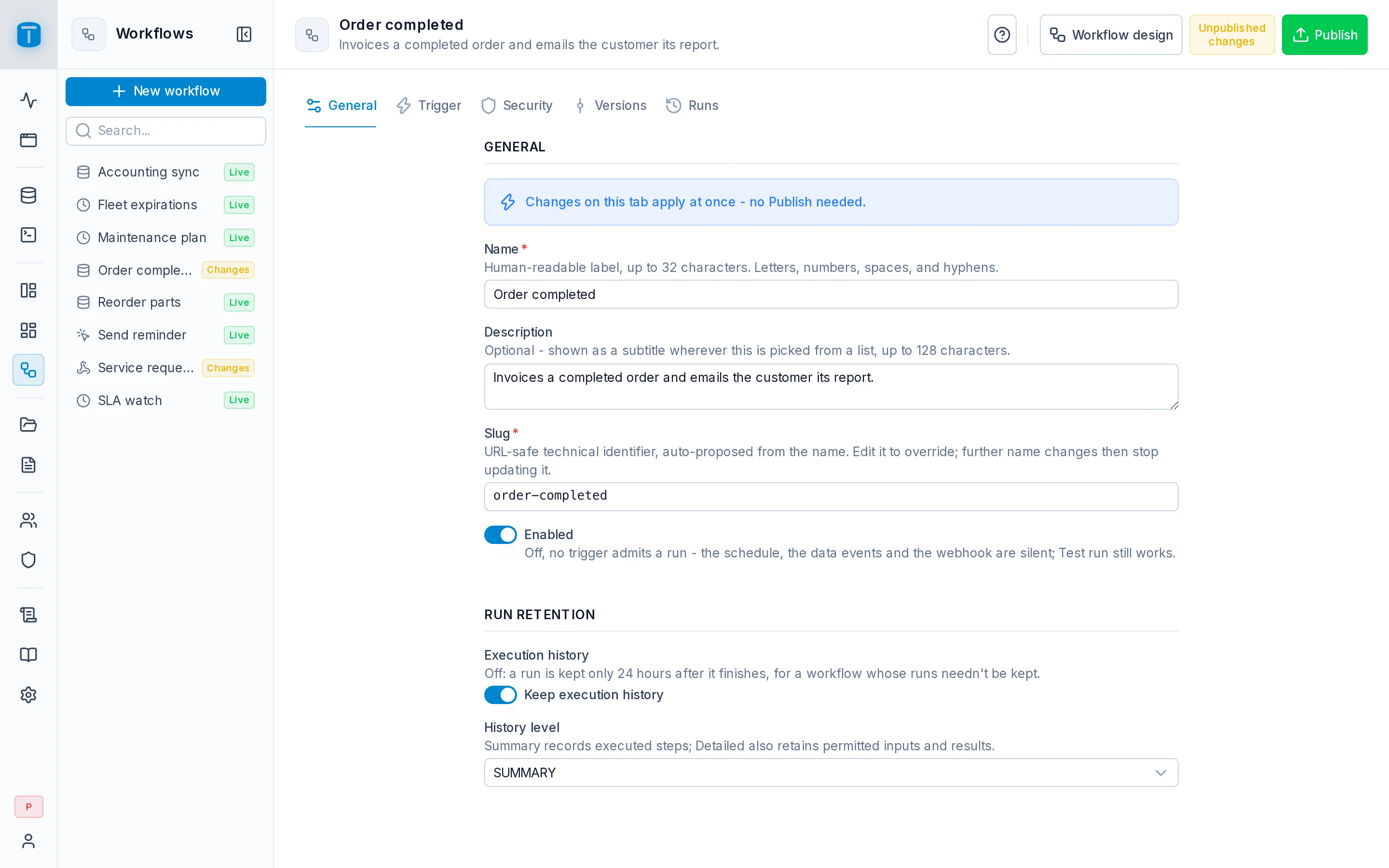The width and height of the screenshot is (1389, 868).
Task: Open the database icon in the left rail
Action: coord(29,195)
